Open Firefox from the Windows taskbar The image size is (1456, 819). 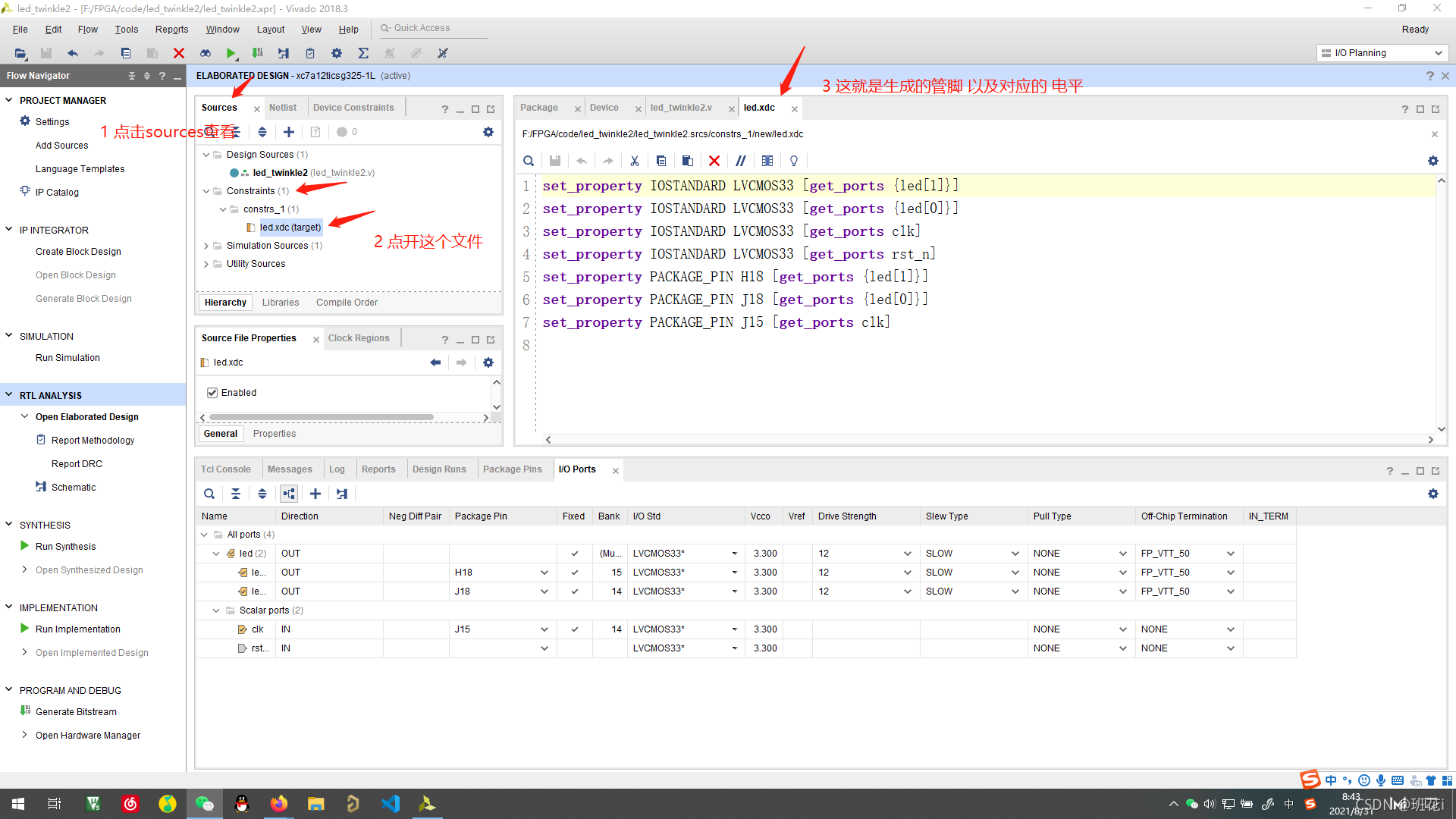279,804
